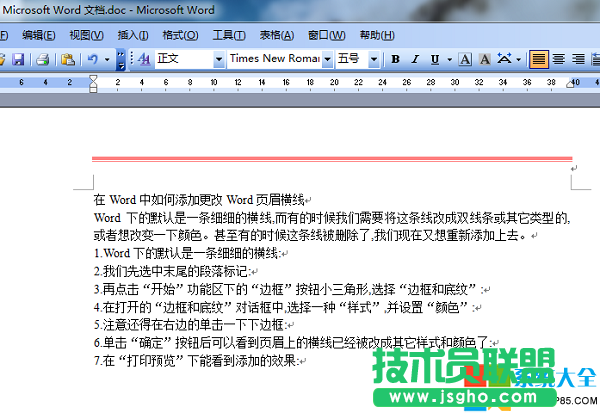Open the 视图(V) menu

click(86, 36)
